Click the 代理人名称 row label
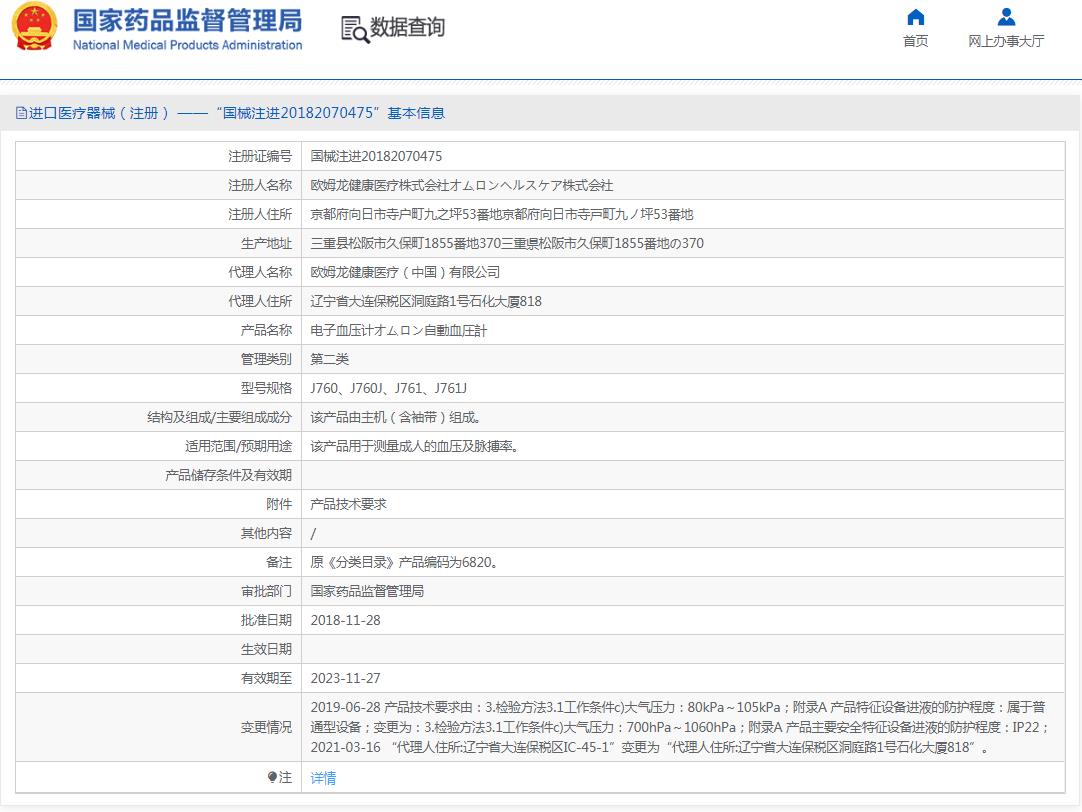Screen dimensions: 1082x812 (x=260, y=272)
